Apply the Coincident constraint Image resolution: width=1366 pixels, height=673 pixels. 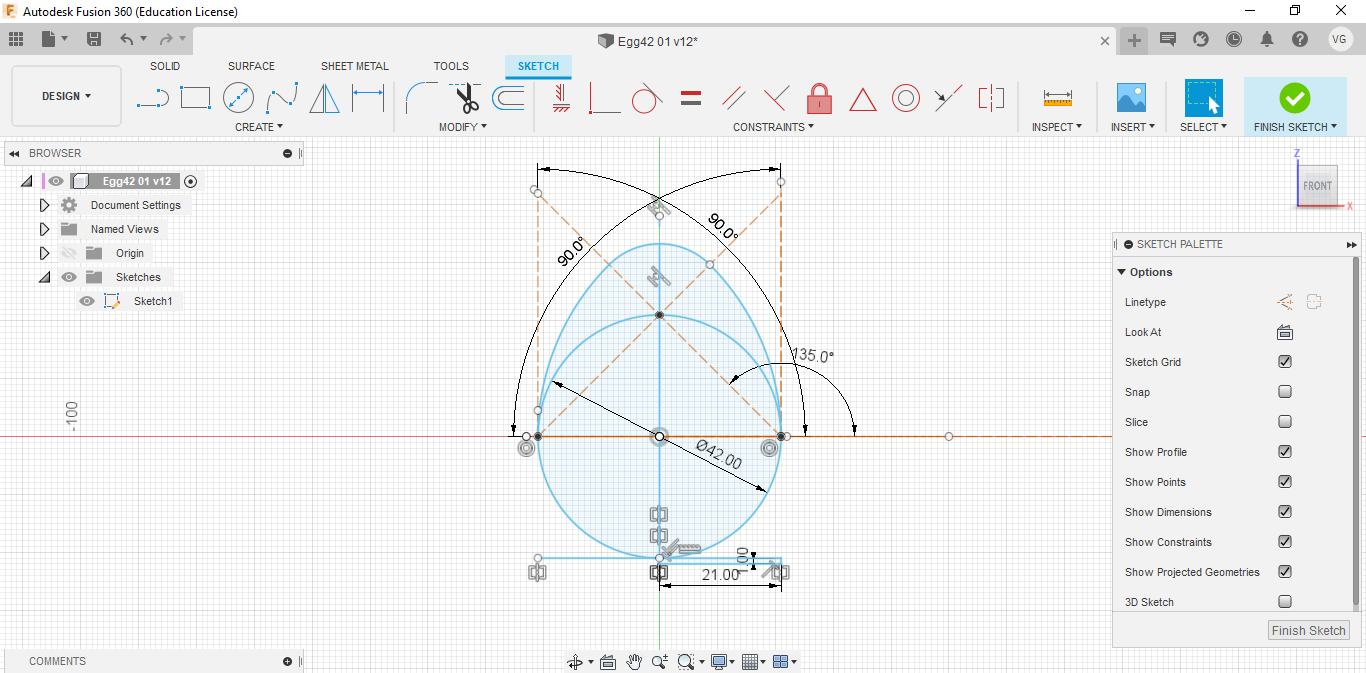click(x=604, y=98)
